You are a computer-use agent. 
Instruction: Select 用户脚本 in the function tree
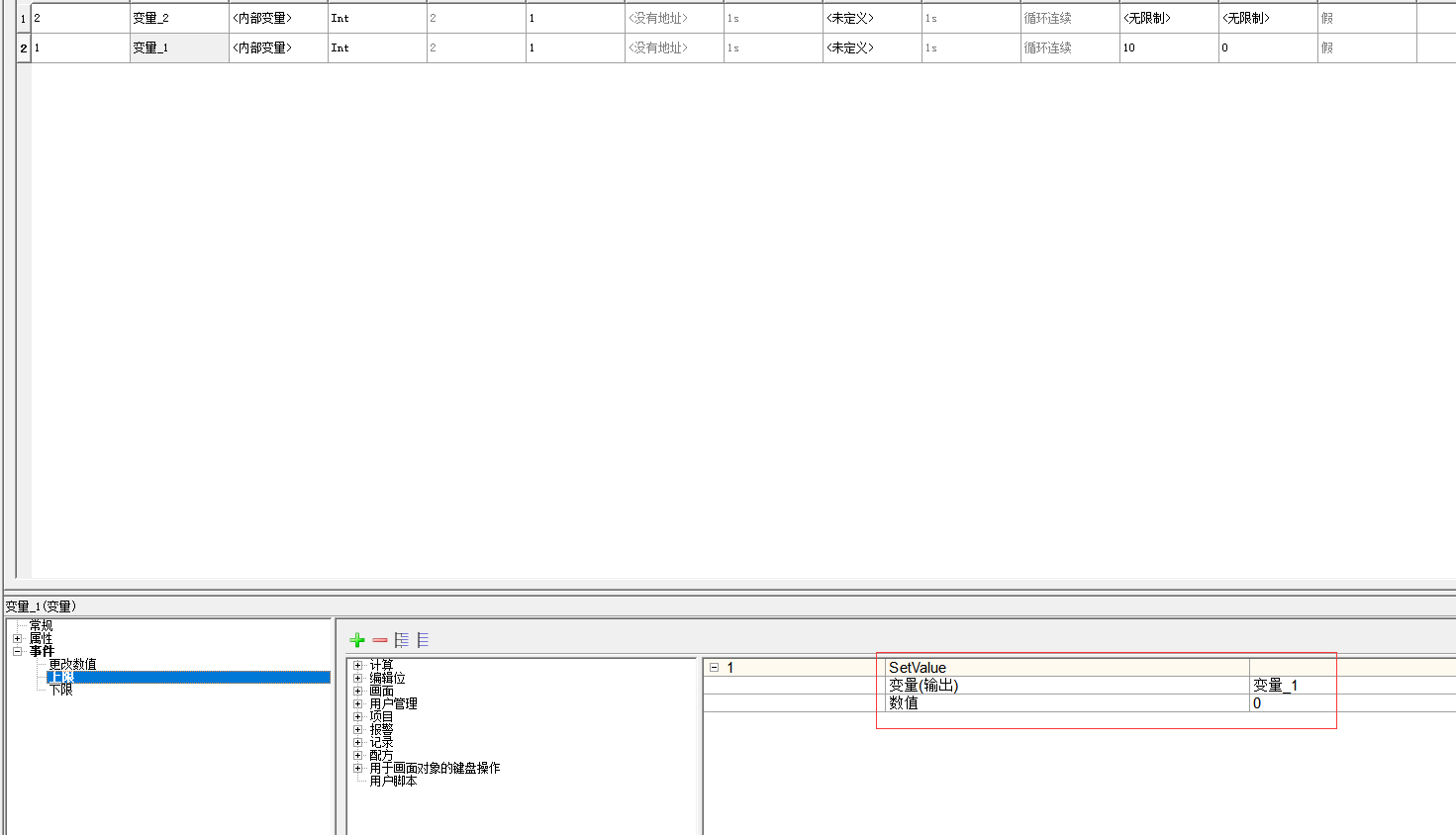click(393, 782)
